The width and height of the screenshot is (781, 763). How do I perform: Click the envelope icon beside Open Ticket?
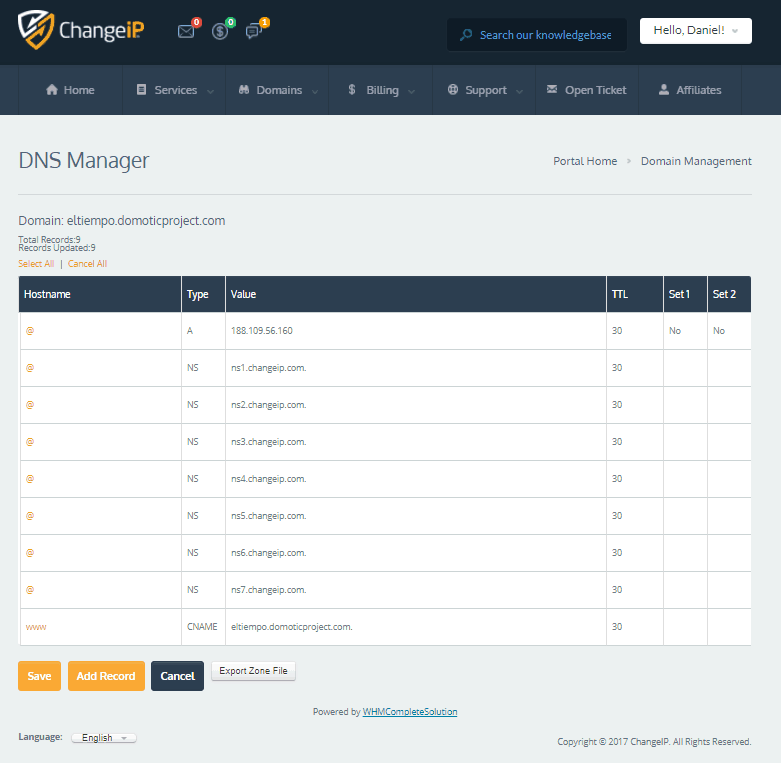pyautogui.click(x=552, y=89)
